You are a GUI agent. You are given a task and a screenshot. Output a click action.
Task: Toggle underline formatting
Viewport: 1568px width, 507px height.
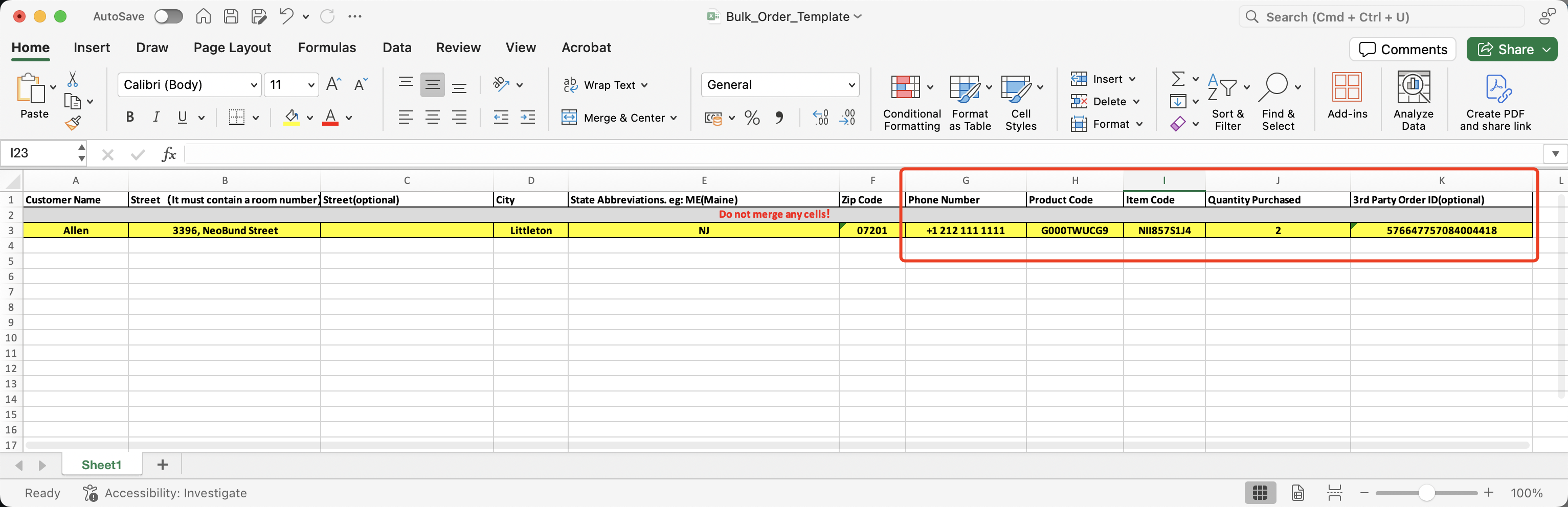(182, 118)
